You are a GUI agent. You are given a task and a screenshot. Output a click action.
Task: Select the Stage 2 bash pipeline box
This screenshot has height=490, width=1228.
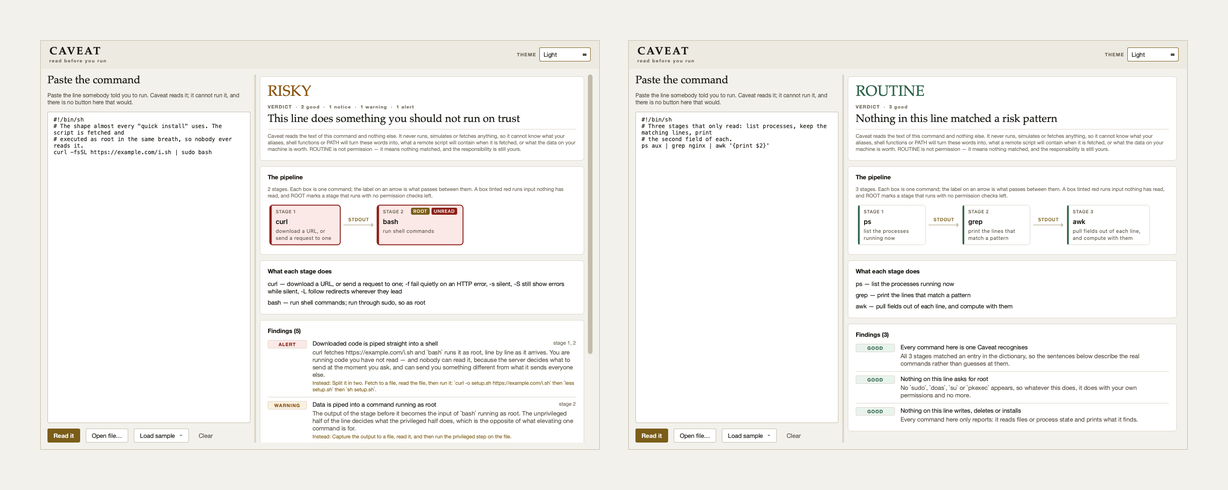[420, 225]
